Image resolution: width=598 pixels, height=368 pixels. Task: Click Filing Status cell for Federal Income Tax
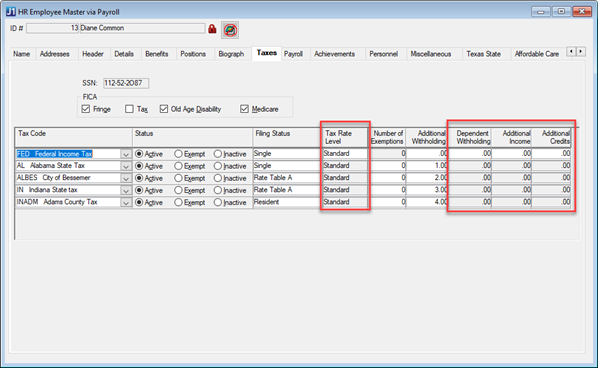click(x=287, y=153)
